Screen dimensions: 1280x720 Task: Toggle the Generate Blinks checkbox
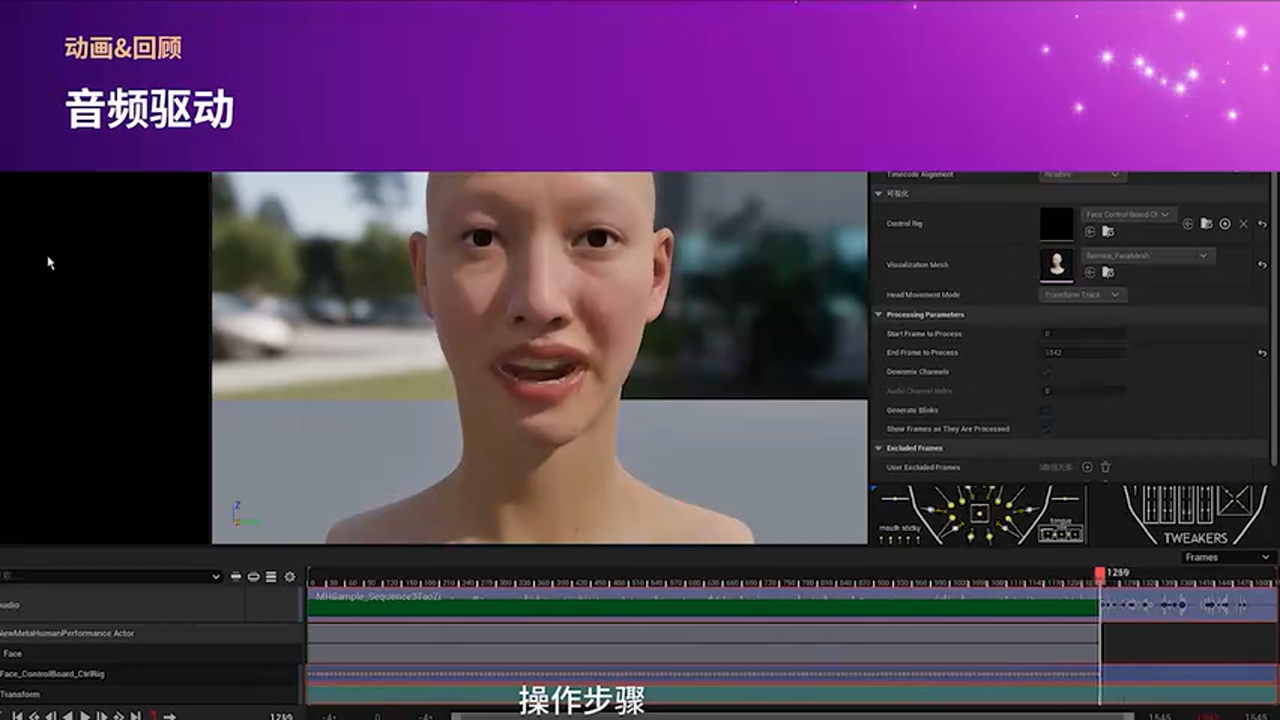tap(1046, 411)
